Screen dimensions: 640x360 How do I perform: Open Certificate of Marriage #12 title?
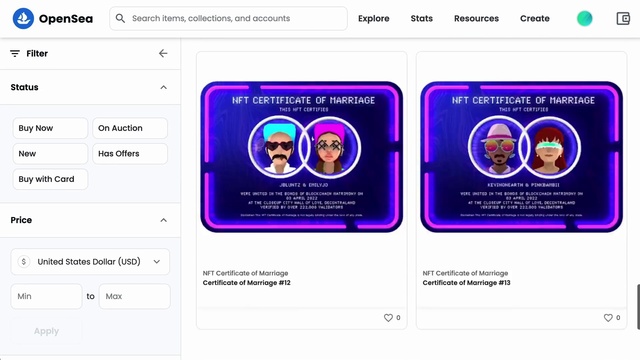247,283
